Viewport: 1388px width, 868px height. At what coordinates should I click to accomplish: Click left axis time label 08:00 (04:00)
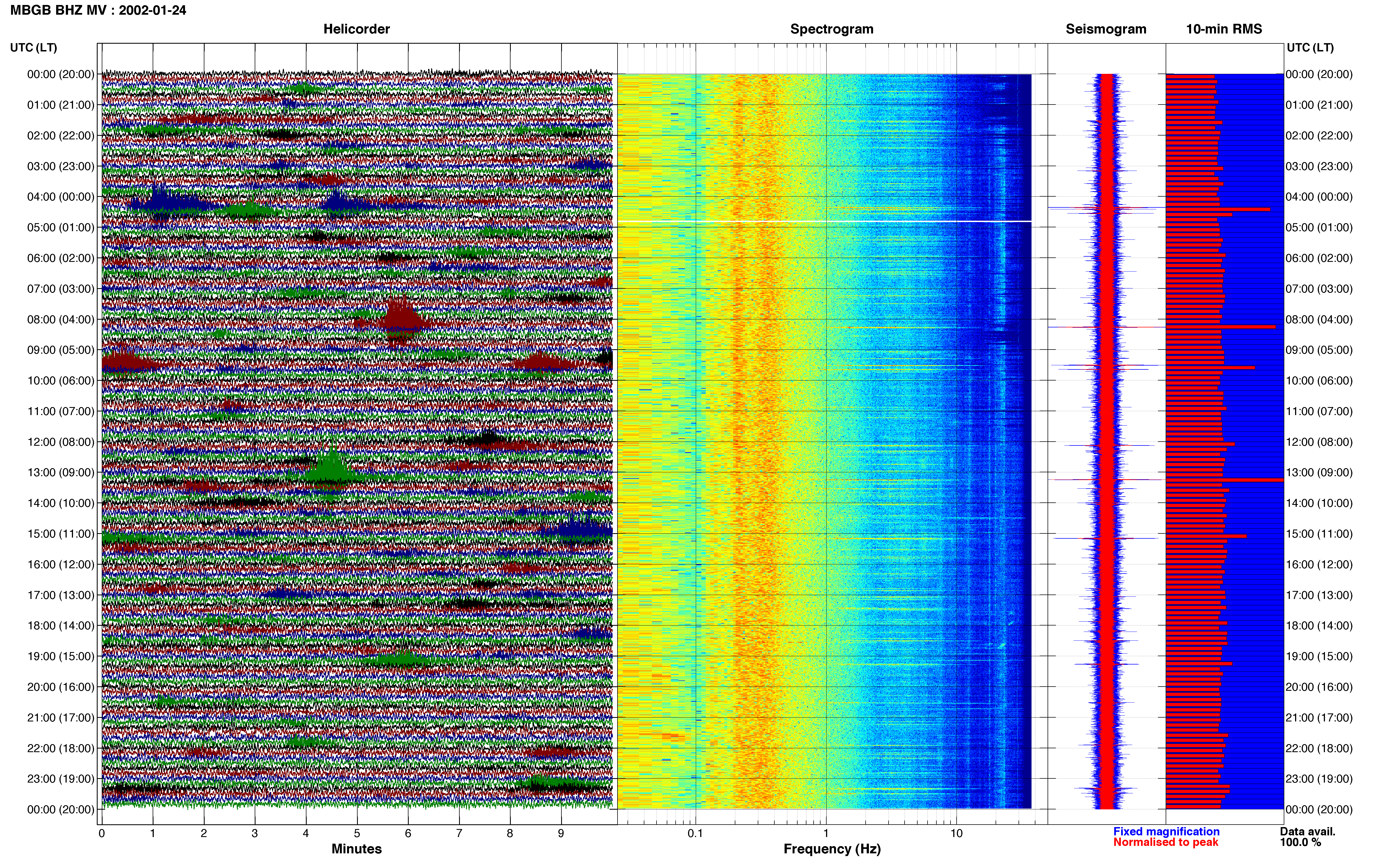coord(60,319)
